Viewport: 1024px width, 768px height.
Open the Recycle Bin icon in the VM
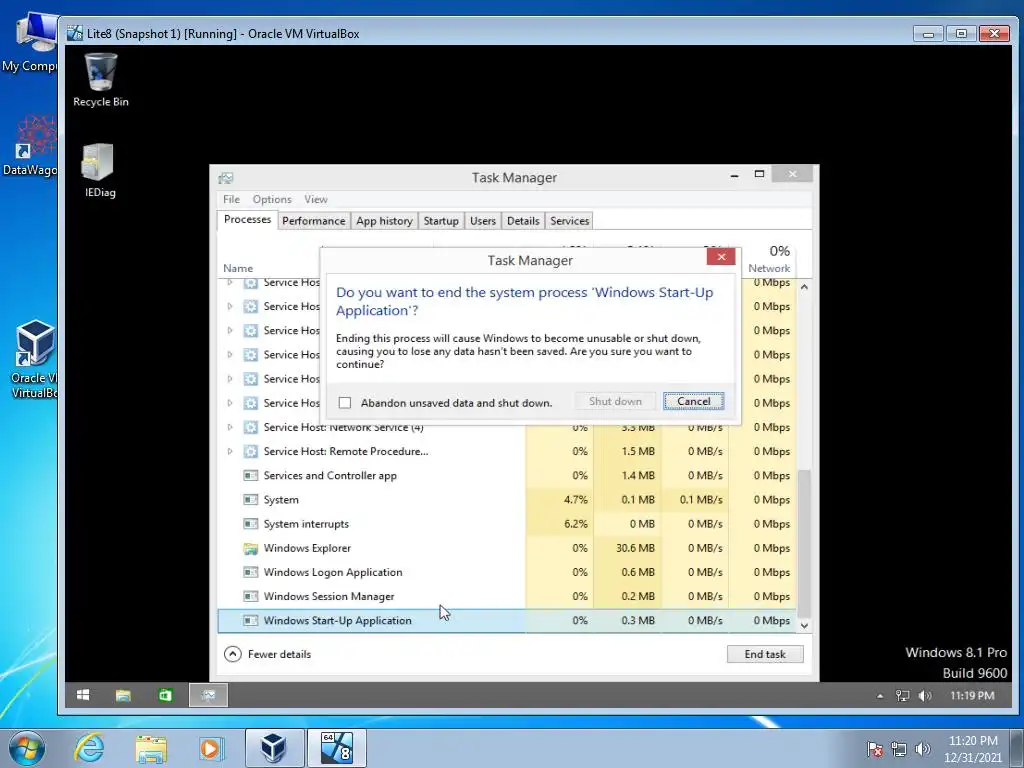(x=101, y=80)
